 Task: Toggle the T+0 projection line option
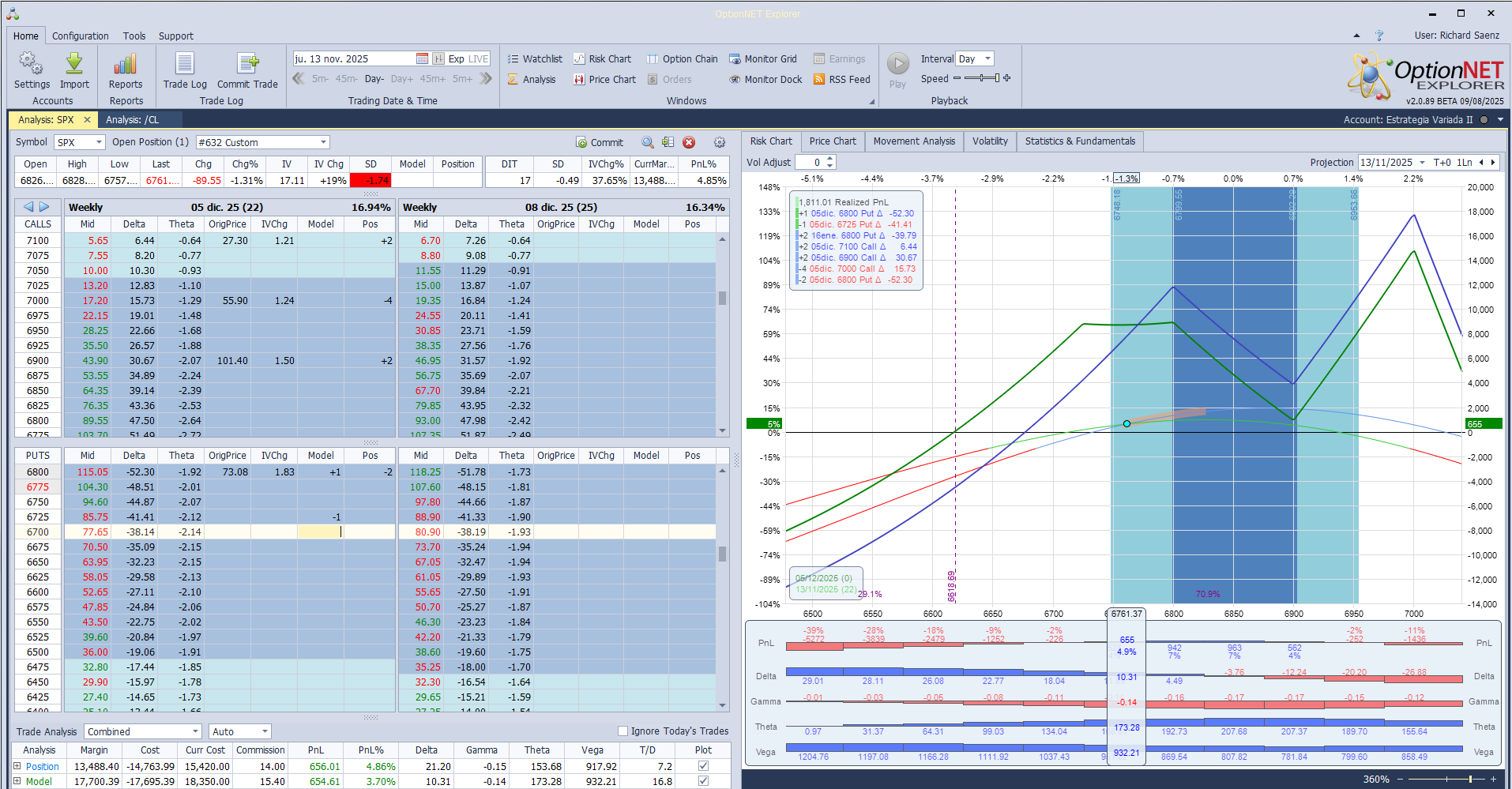[1442, 163]
